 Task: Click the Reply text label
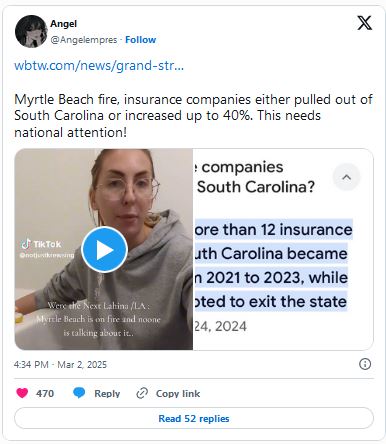pos(107,393)
